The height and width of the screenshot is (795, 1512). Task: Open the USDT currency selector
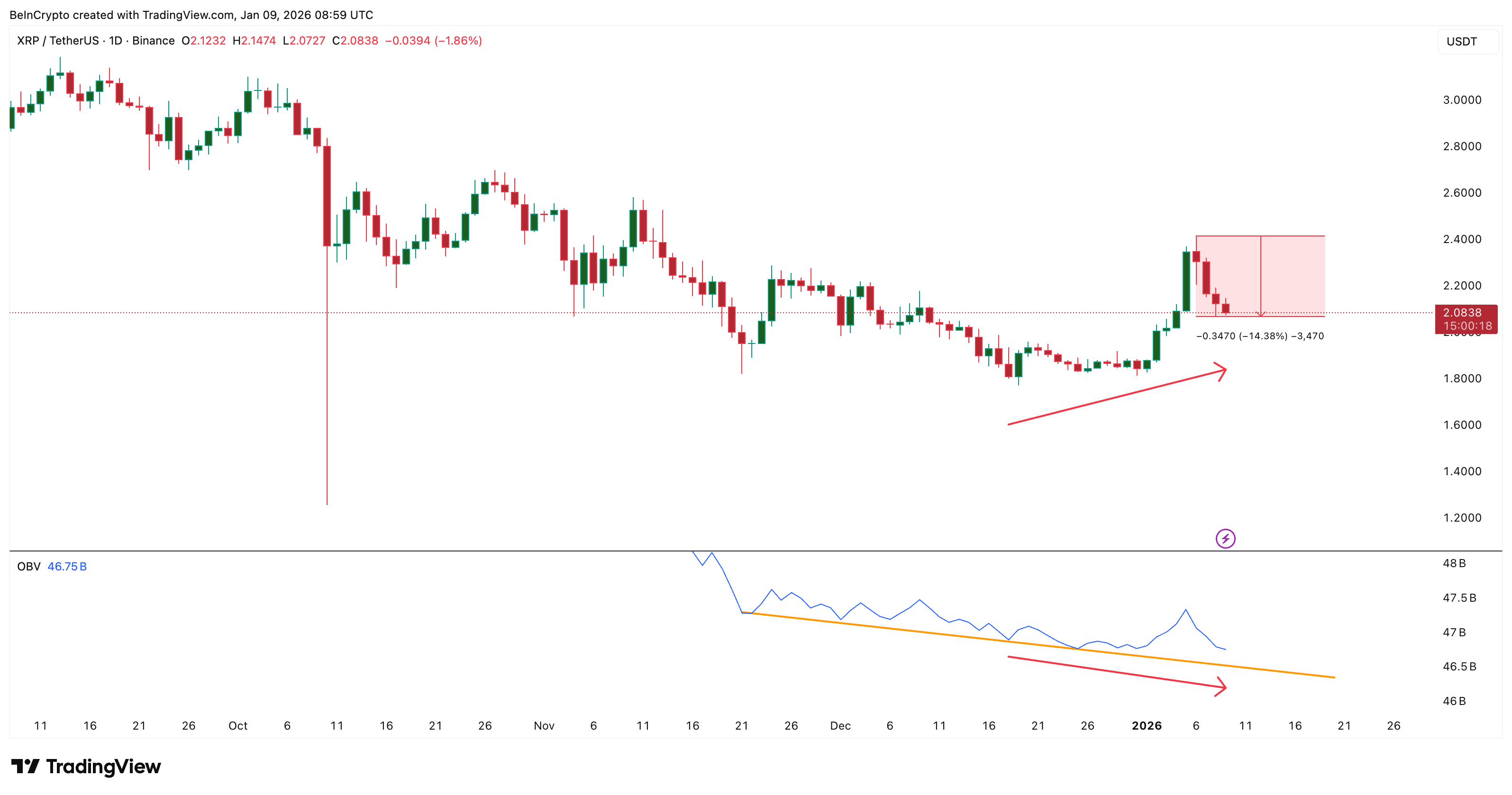(1463, 41)
